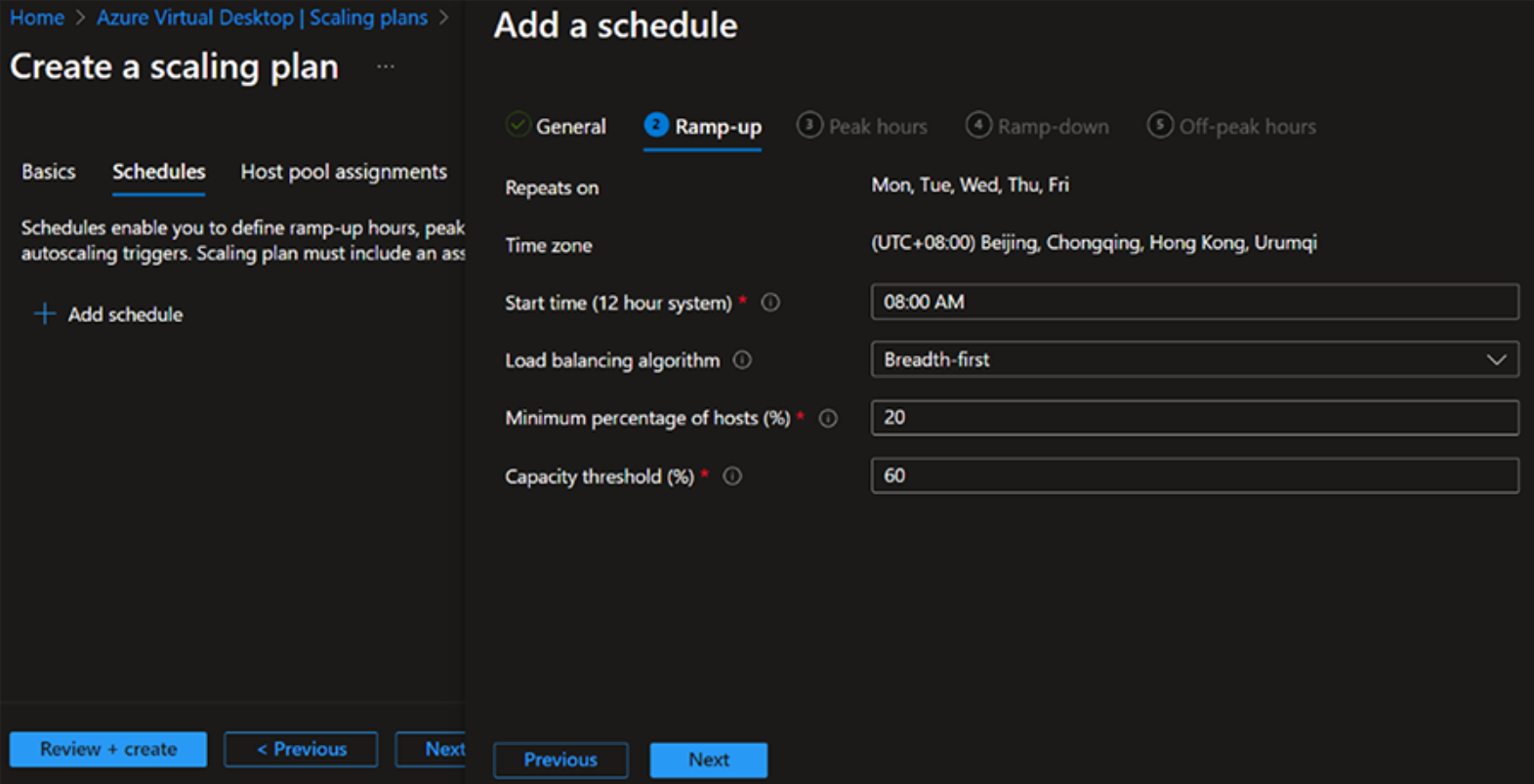
Task: Click the Peak hours step number icon
Action: (x=808, y=126)
